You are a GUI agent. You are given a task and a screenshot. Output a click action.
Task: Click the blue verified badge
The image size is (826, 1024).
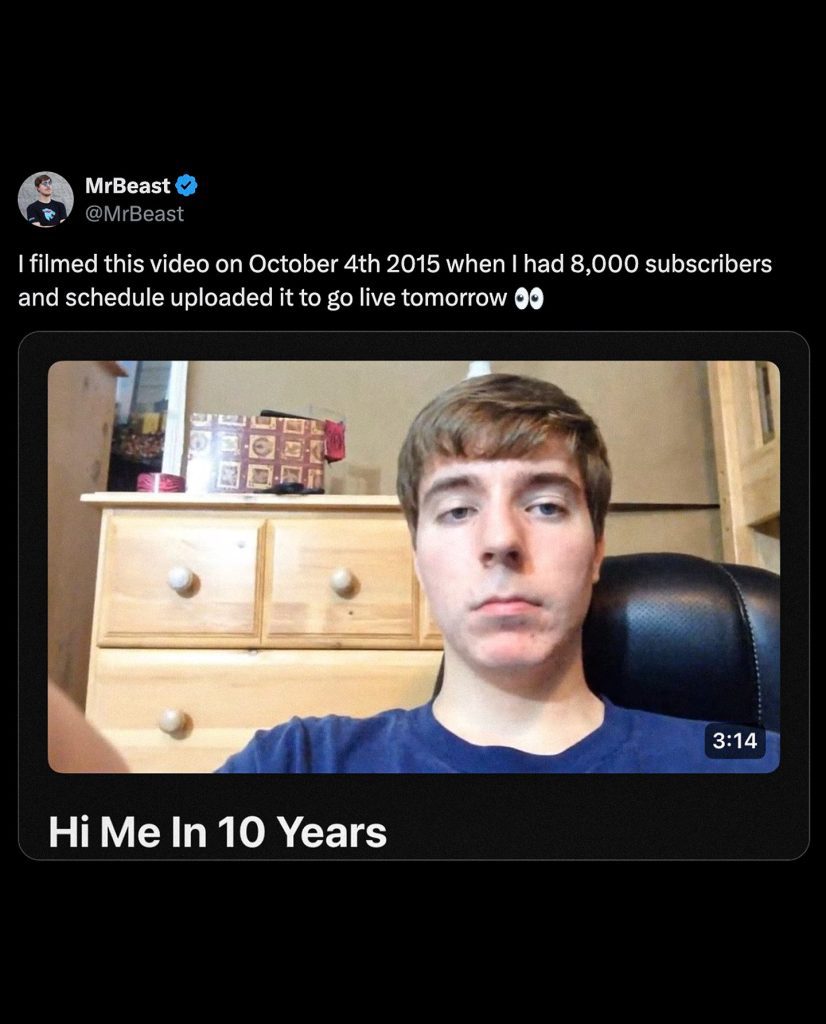(x=186, y=185)
